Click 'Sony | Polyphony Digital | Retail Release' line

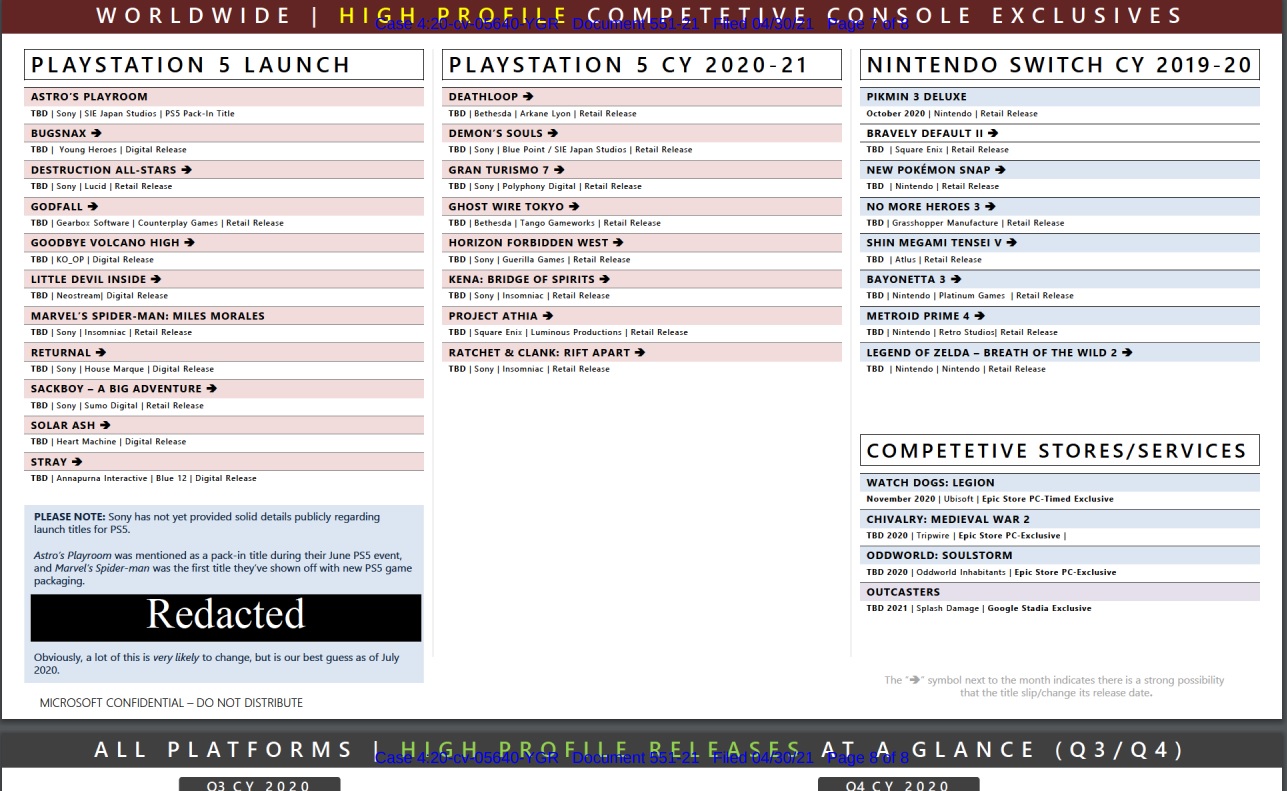point(545,187)
